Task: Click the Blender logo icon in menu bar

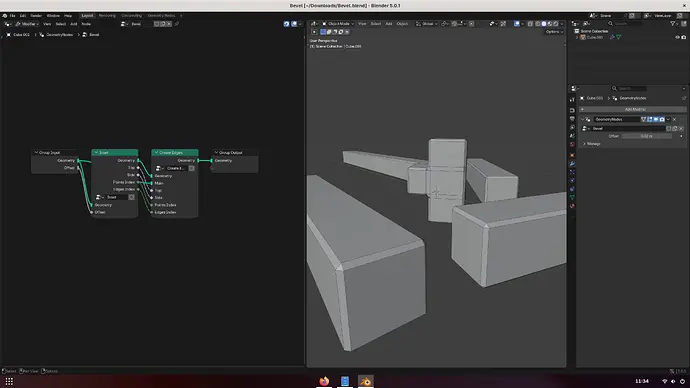Action: (x=4, y=15)
